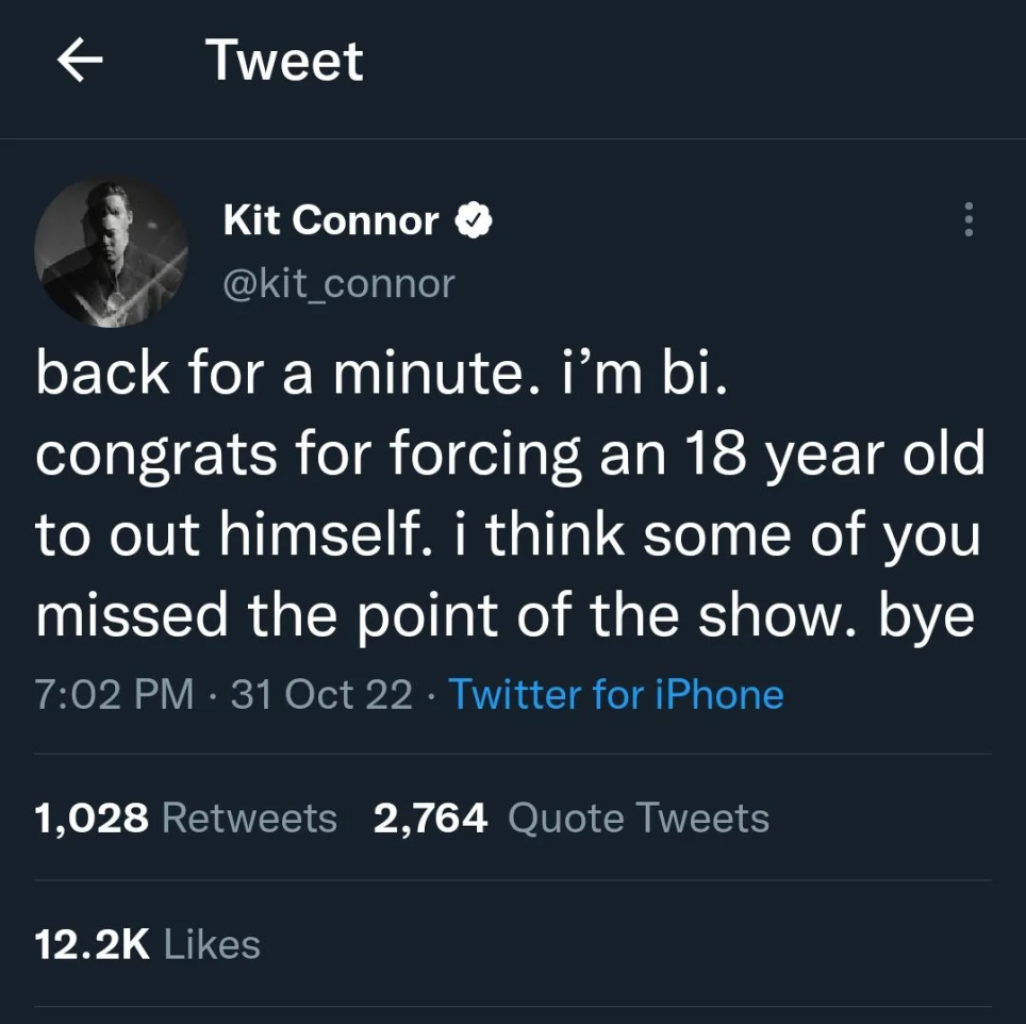This screenshot has width=1026, height=1024.
Task: Open the Quote Tweets list label
Action: tap(639, 819)
